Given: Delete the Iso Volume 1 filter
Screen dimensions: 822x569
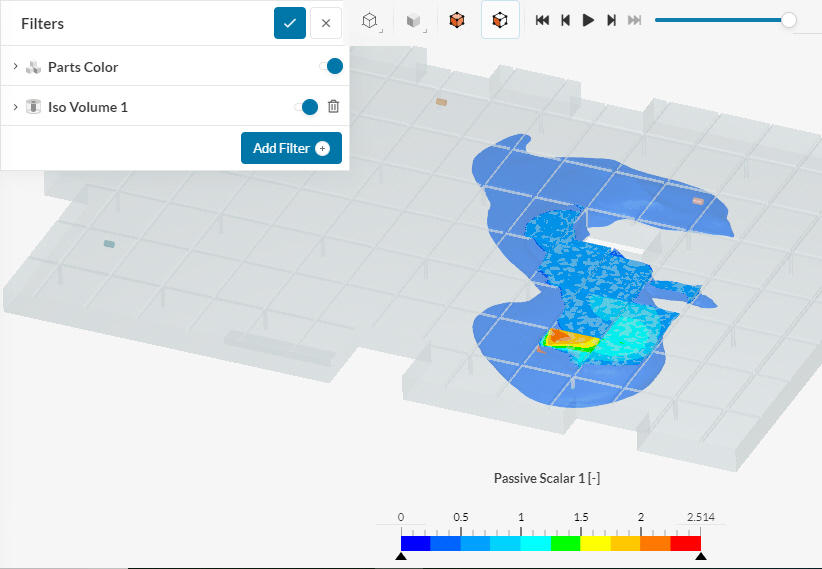Looking at the screenshot, I should click(334, 107).
